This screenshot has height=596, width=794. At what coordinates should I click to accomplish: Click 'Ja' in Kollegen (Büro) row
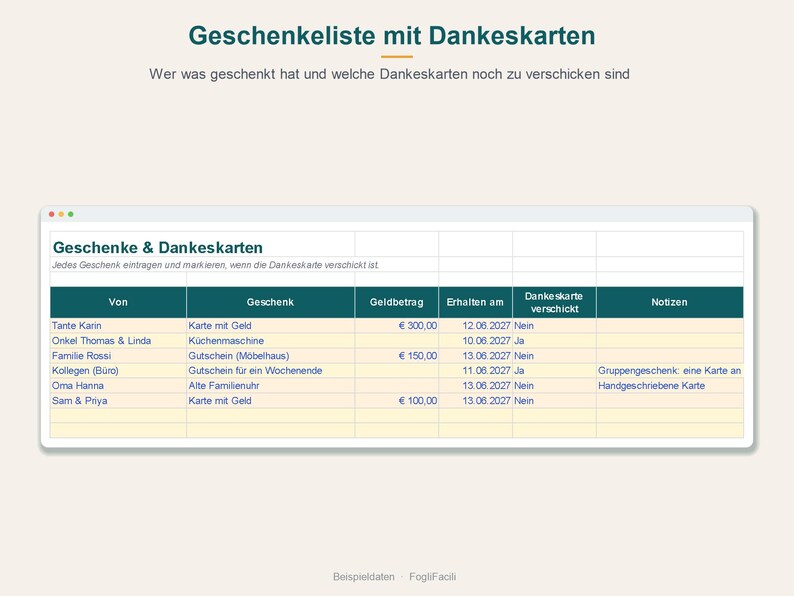point(554,371)
